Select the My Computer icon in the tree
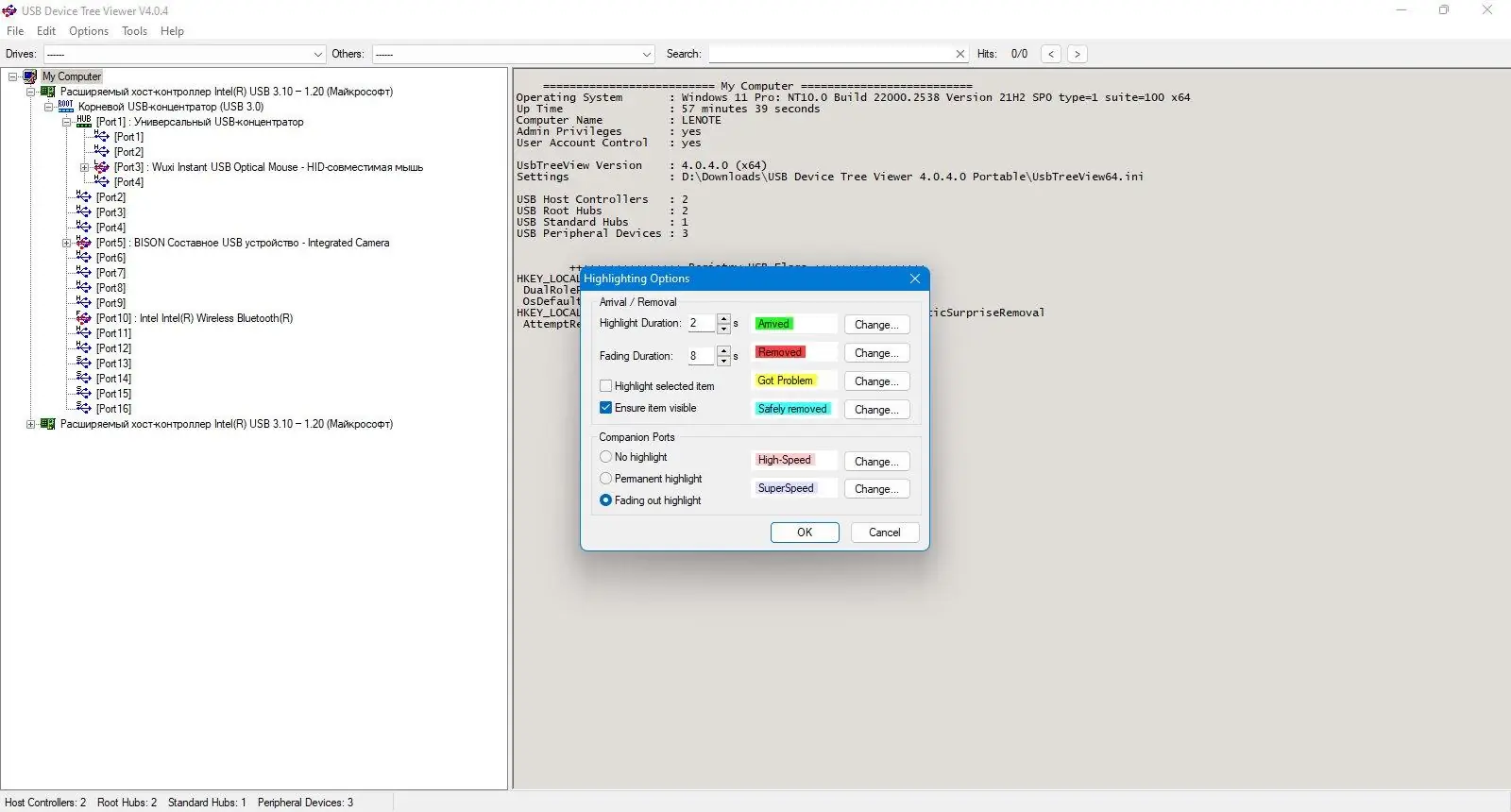Image resolution: width=1511 pixels, height=812 pixels. 30,76
